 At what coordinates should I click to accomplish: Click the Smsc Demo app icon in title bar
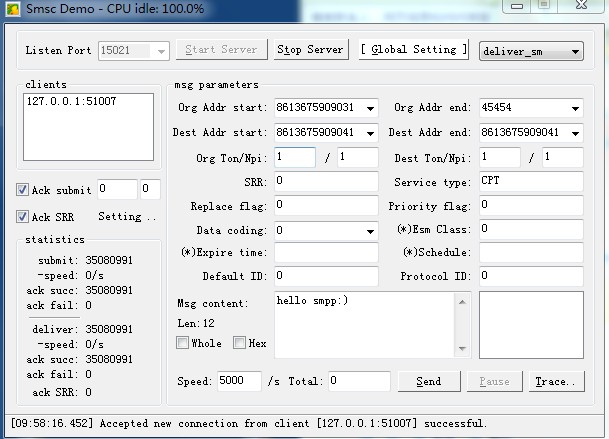(x=13, y=9)
